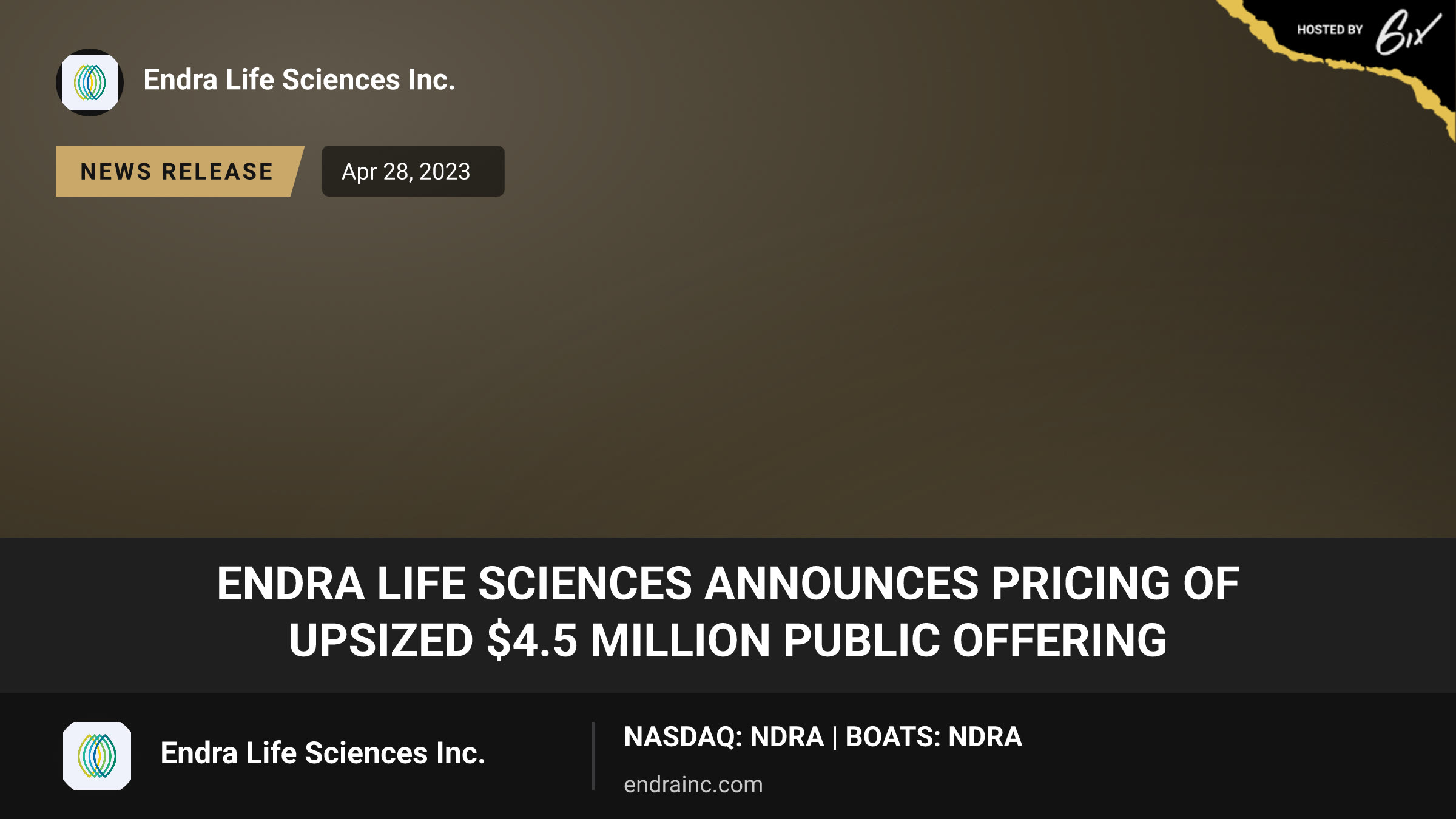This screenshot has width=1456, height=819.
Task: Click the word UPSIZED in the headline
Action: (x=381, y=640)
